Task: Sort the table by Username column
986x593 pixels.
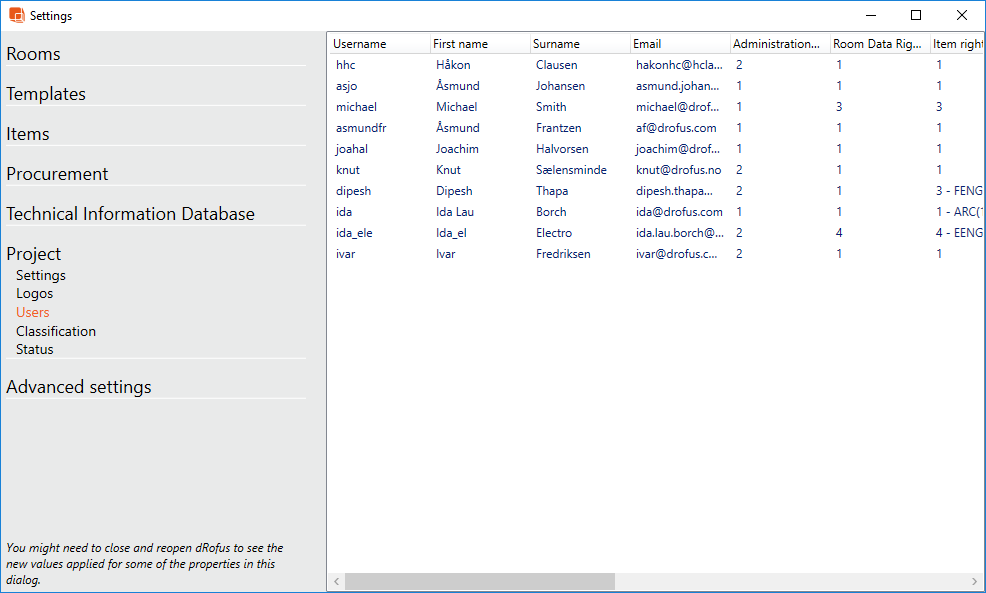Action: click(360, 44)
